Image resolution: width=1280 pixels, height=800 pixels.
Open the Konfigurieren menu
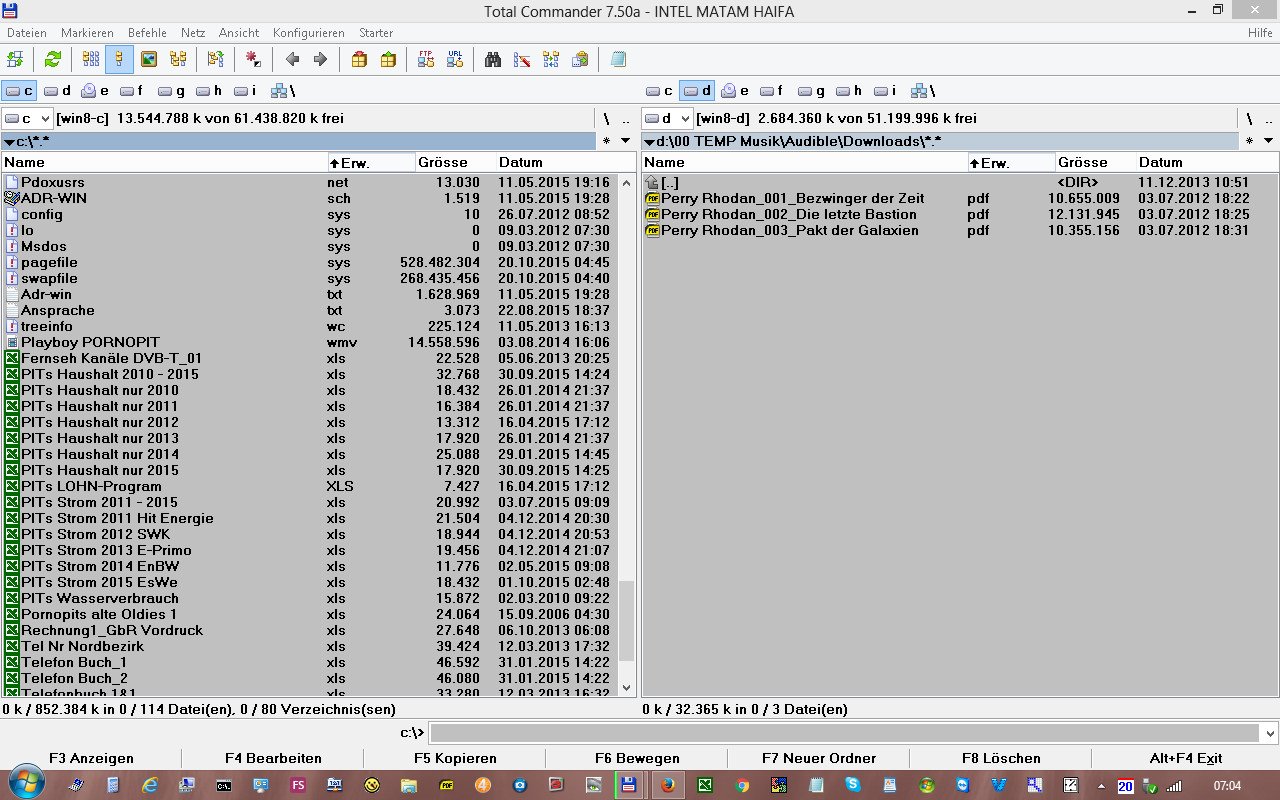tap(309, 33)
